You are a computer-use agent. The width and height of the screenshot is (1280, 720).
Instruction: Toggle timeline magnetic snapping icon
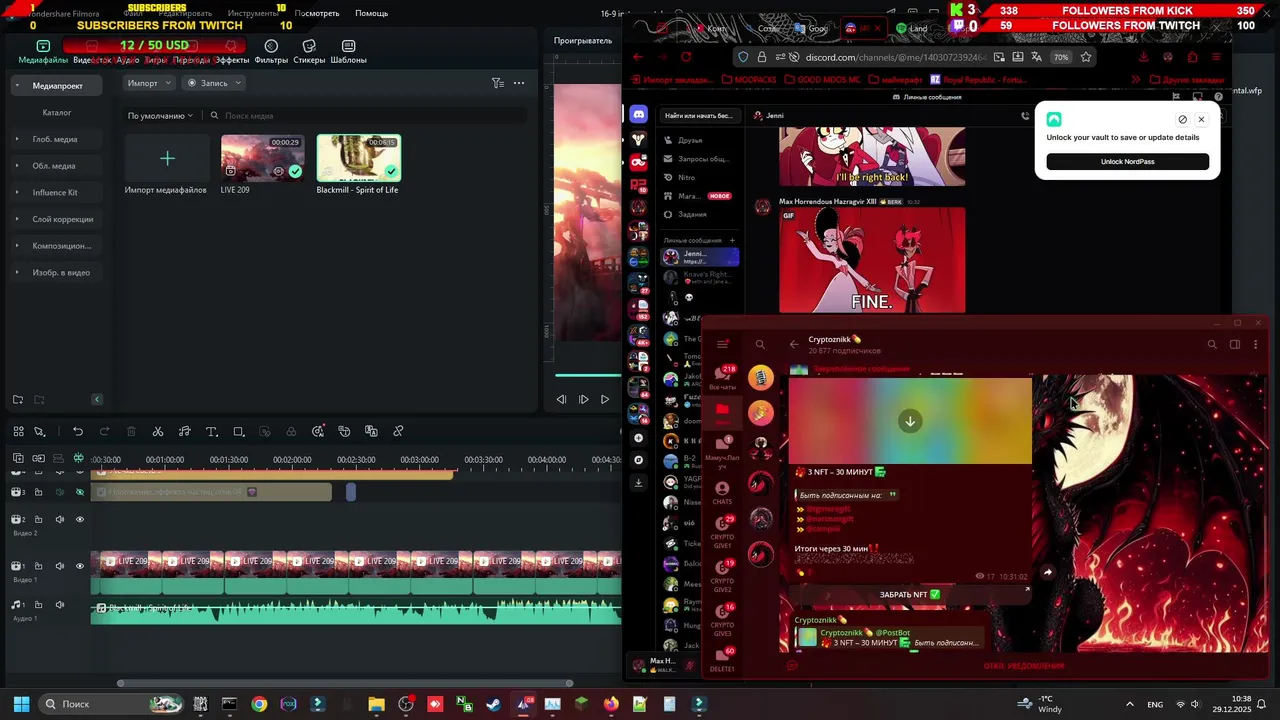pyautogui.click(x=79, y=459)
